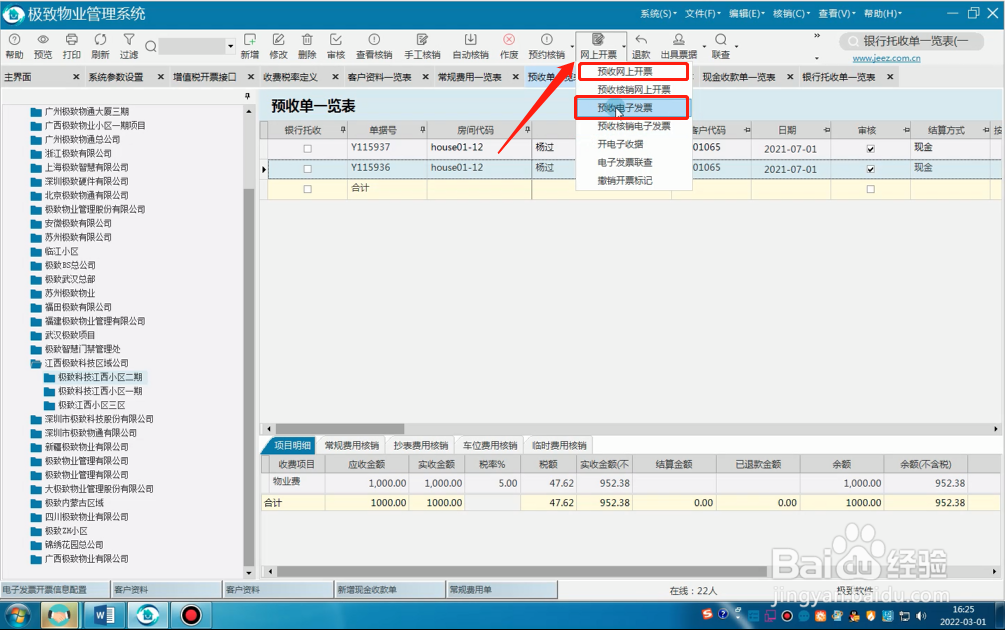Switch to the 客户资料一览表 tab
The height and width of the screenshot is (630, 1005).
coord(379,77)
